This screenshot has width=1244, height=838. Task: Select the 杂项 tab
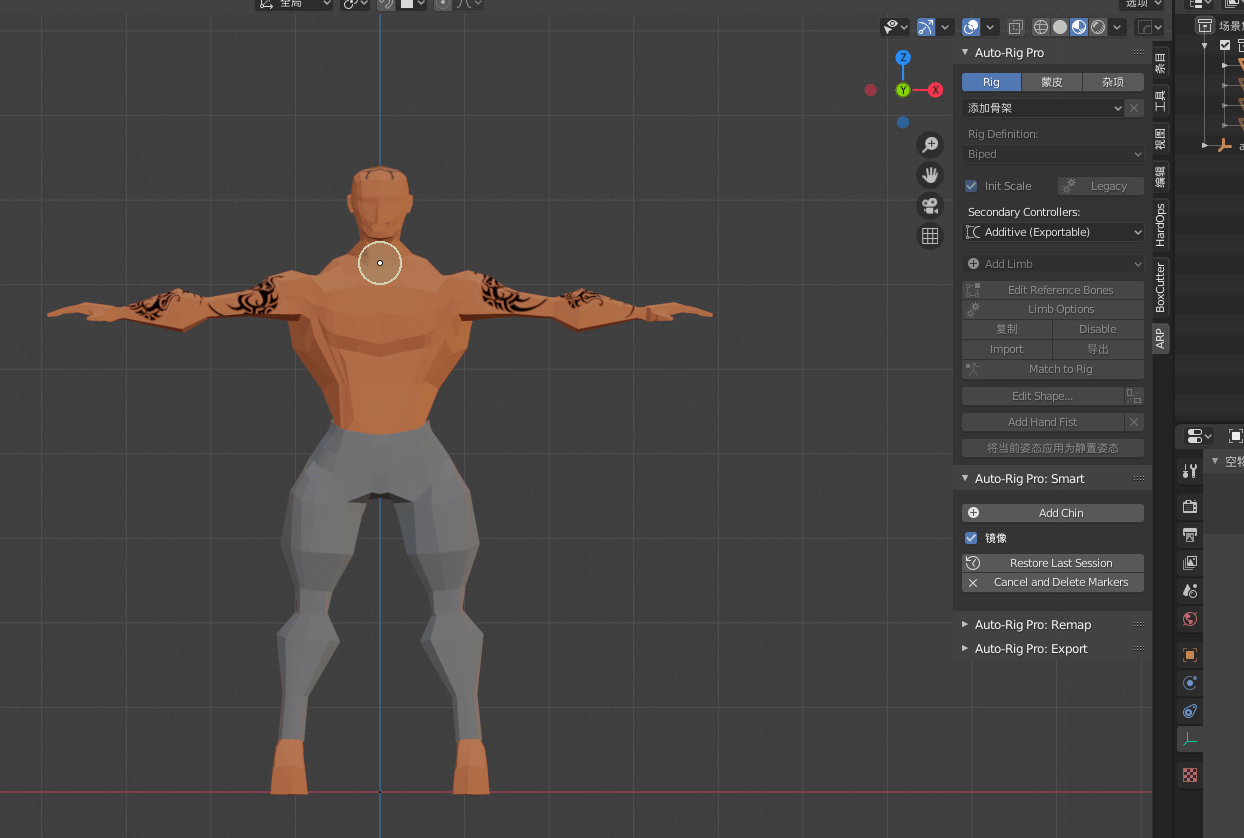[x=1113, y=82]
